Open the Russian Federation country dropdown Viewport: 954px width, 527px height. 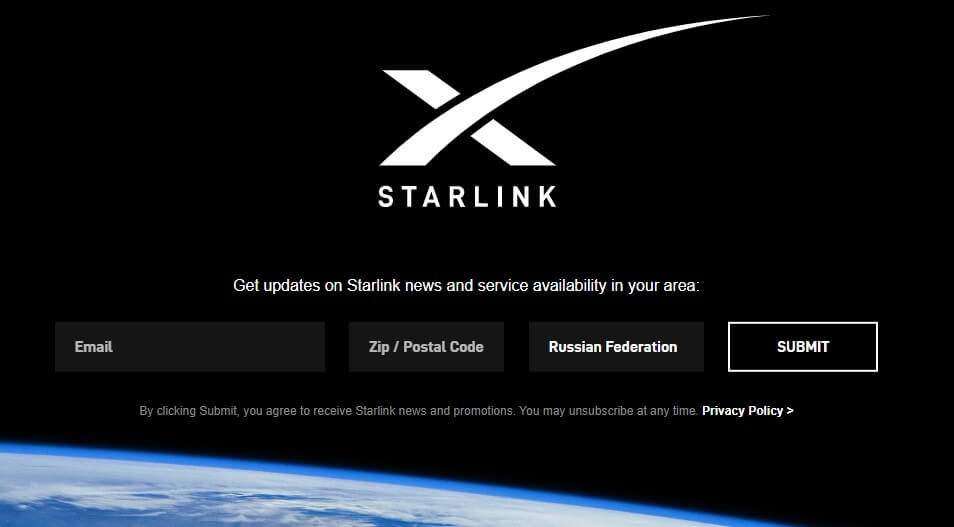coord(616,347)
